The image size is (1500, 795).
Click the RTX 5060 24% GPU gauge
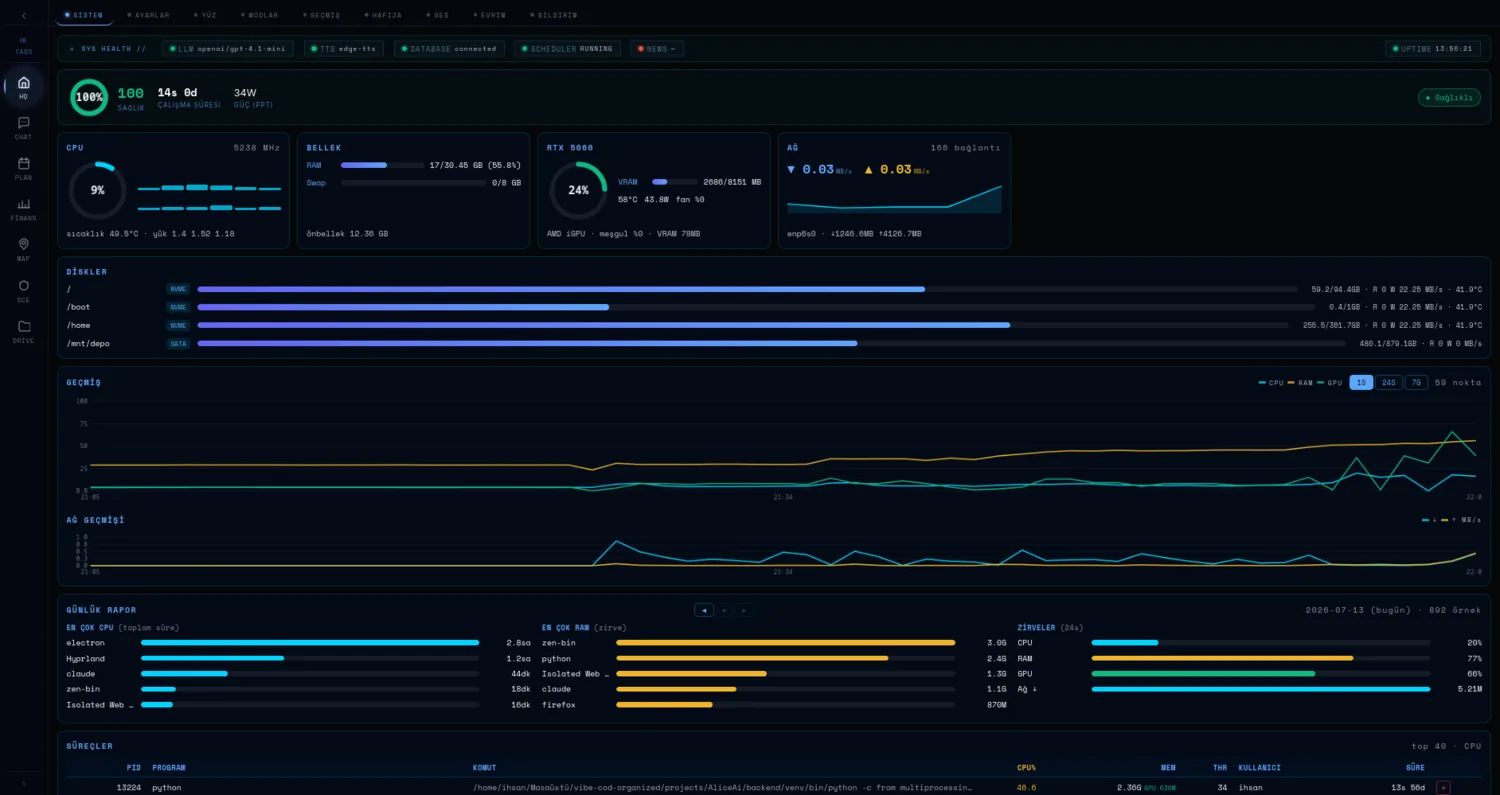point(578,190)
